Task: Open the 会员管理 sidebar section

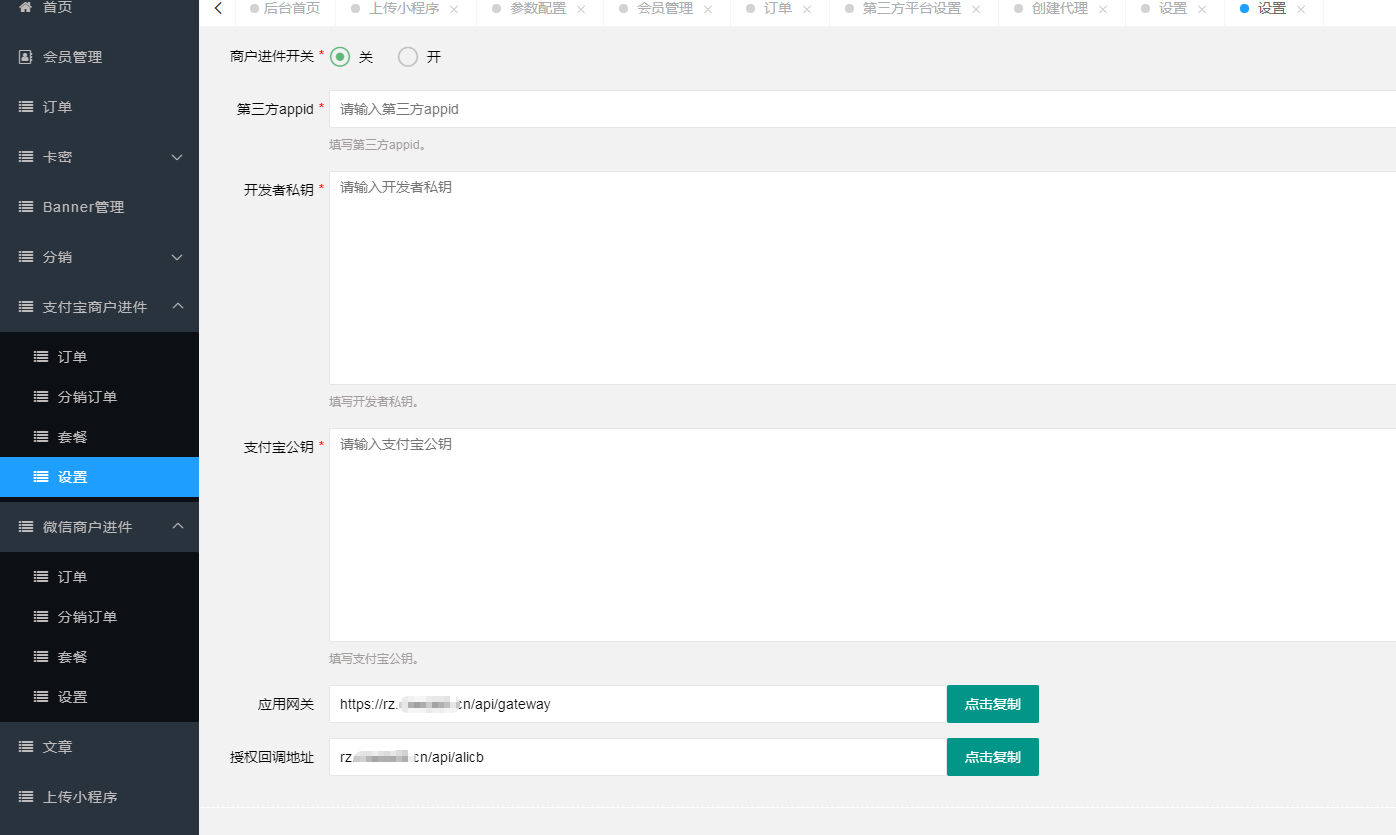Action: [70, 57]
